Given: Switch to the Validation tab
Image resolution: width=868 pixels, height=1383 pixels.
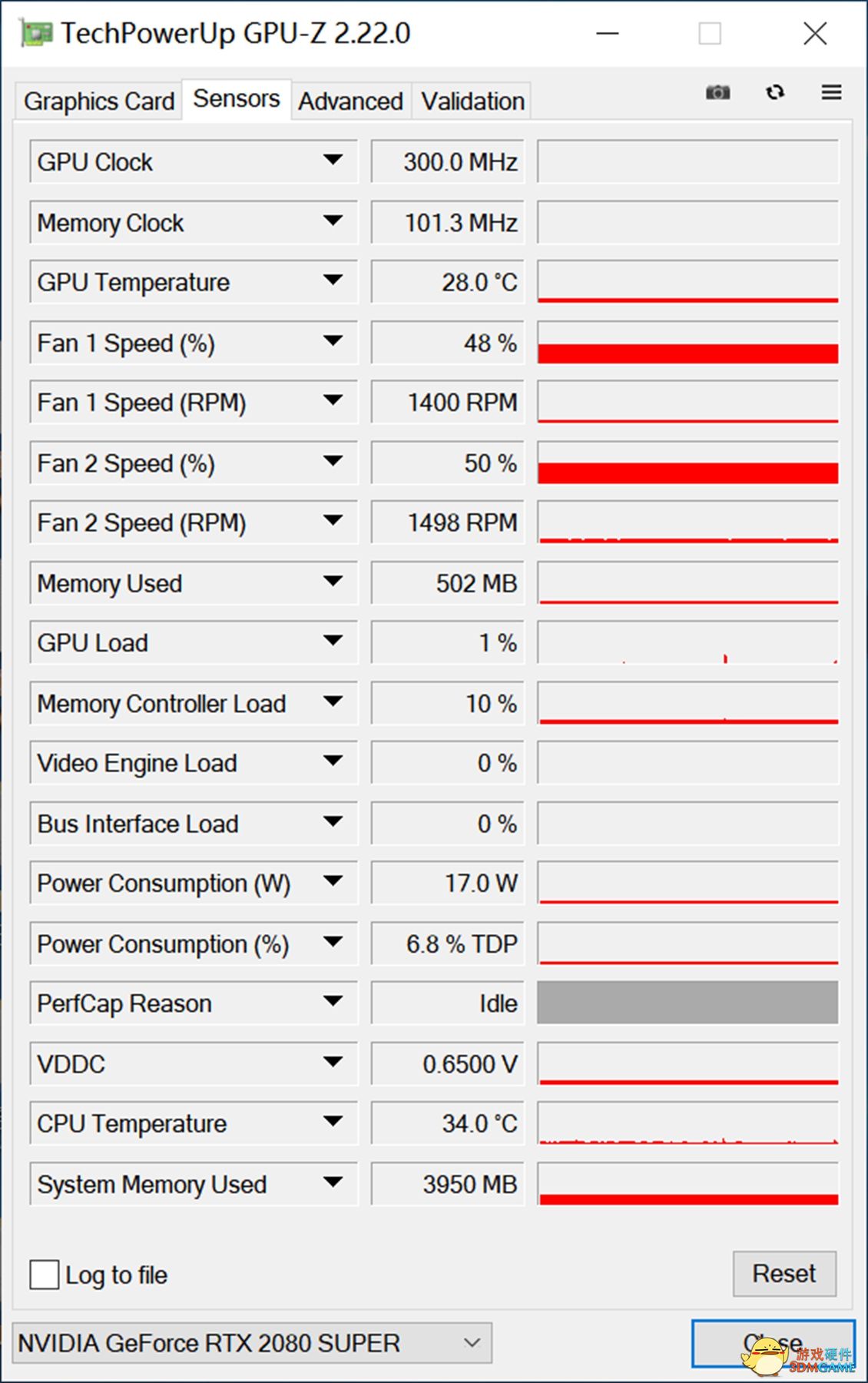Looking at the screenshot, I should 472,101.
